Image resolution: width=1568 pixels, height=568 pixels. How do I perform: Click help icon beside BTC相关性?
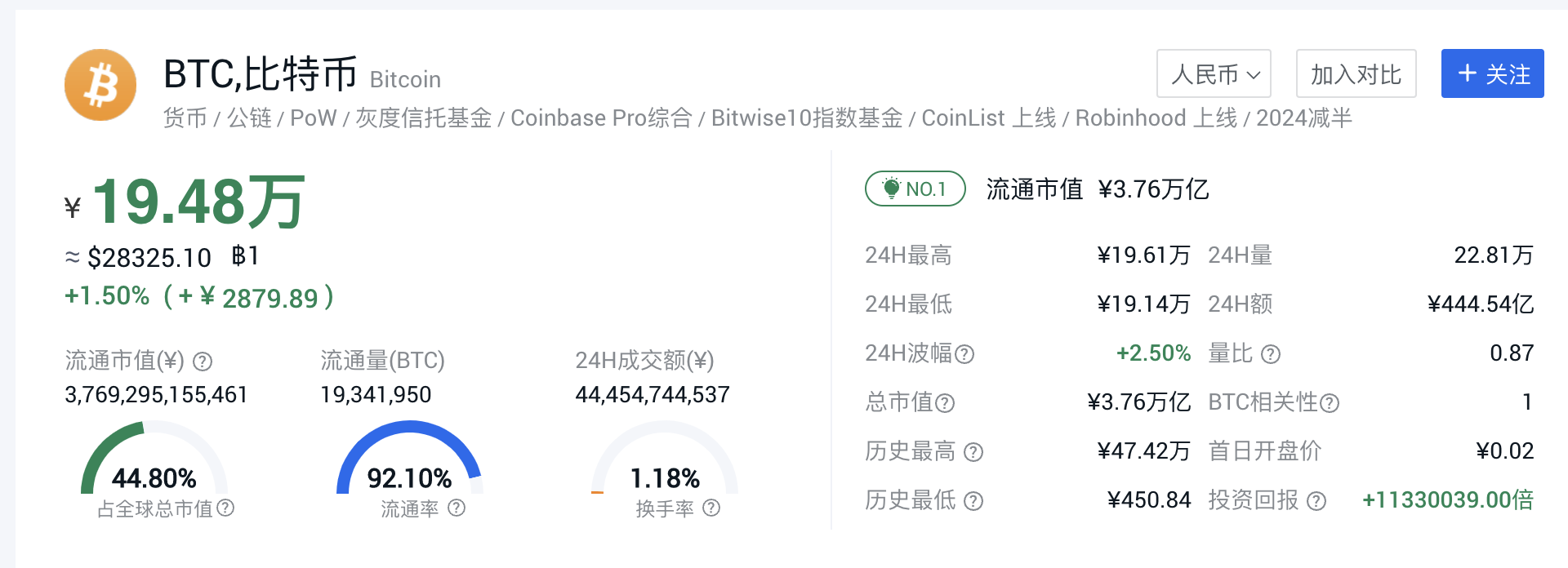[x=1330, y=402]
